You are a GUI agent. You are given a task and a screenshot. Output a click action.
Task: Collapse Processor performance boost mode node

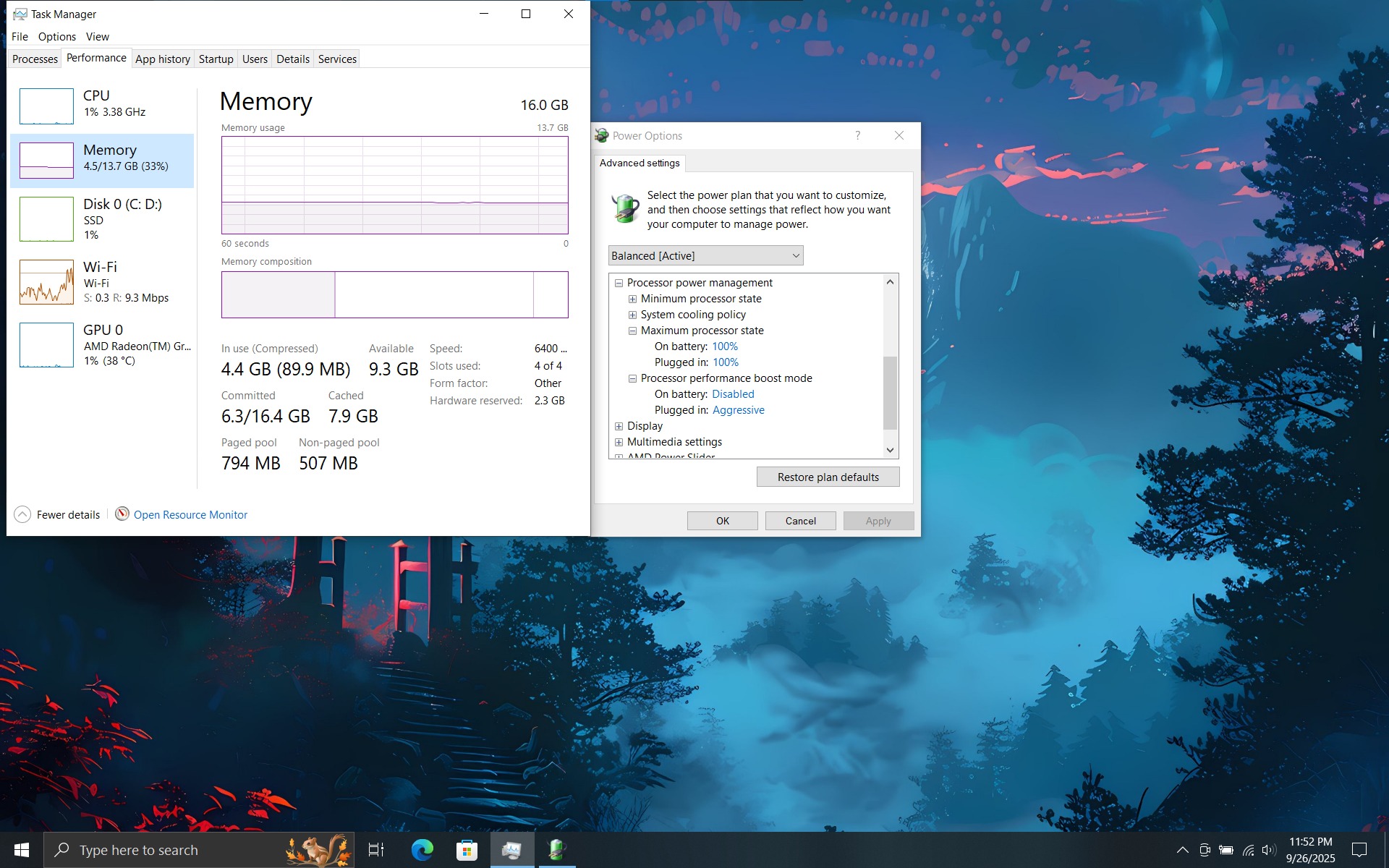click(x=632, y=378)
